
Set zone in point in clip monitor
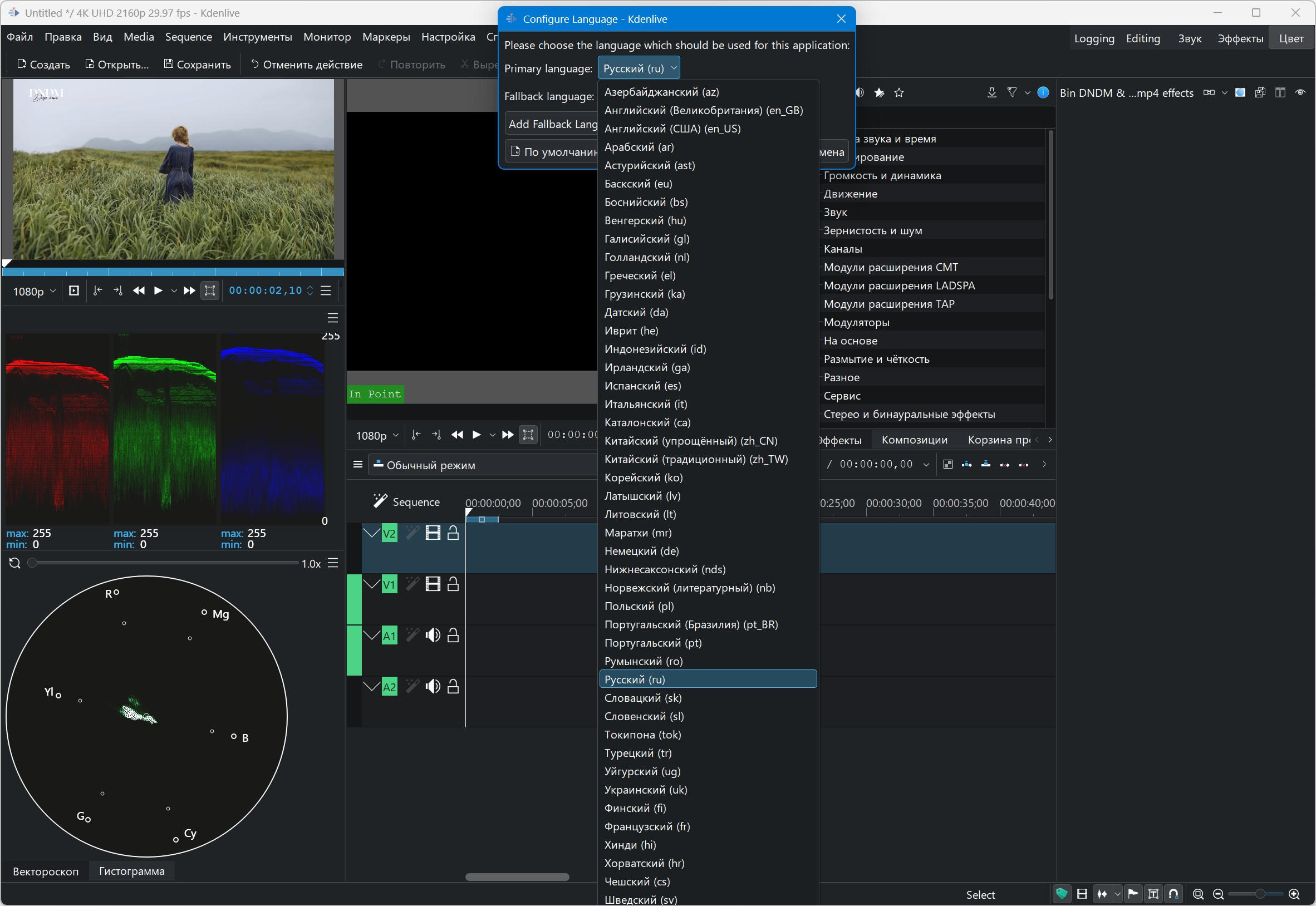97,290
